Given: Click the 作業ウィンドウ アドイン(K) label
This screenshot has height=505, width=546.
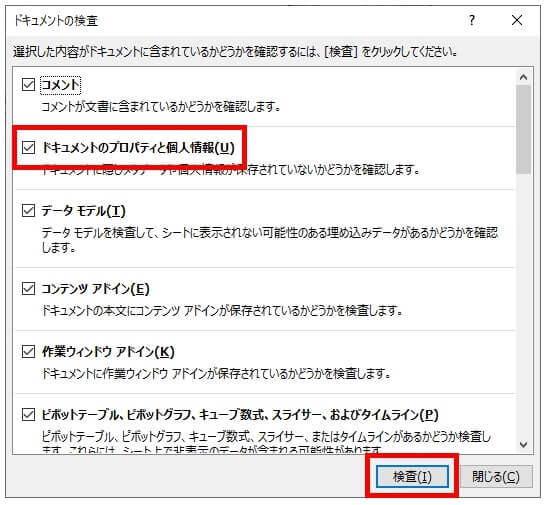Looking at the screenshot, I should (x=108, y=352).
